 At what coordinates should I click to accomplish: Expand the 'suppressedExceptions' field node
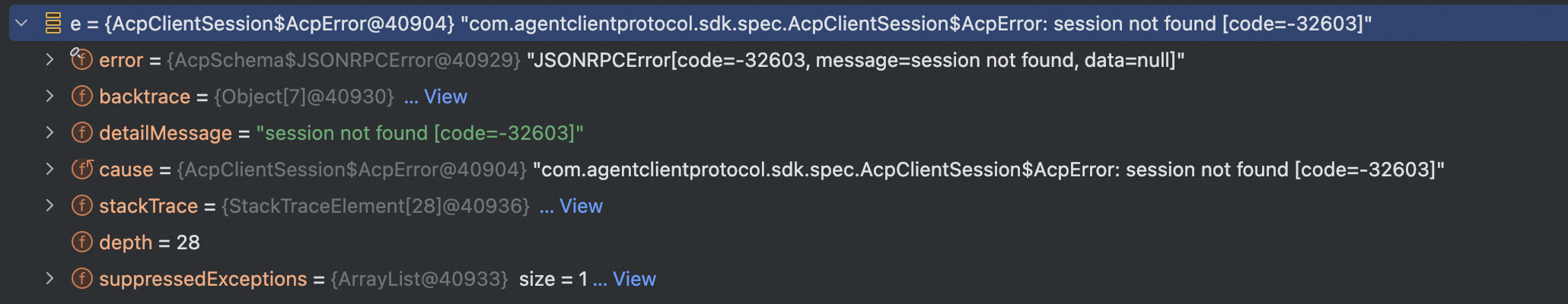49,278
